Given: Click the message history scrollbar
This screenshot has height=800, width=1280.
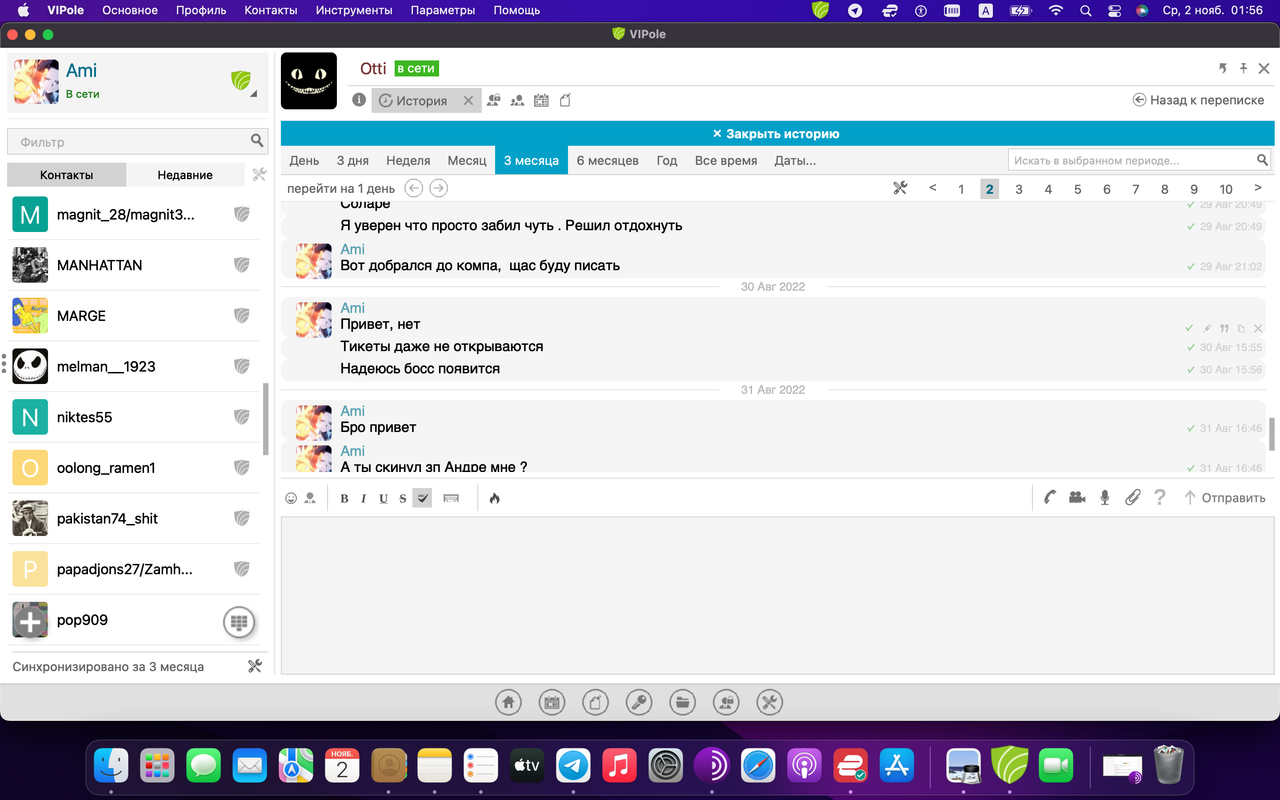Looking at the screenshot, I should tap(1272, 434).
